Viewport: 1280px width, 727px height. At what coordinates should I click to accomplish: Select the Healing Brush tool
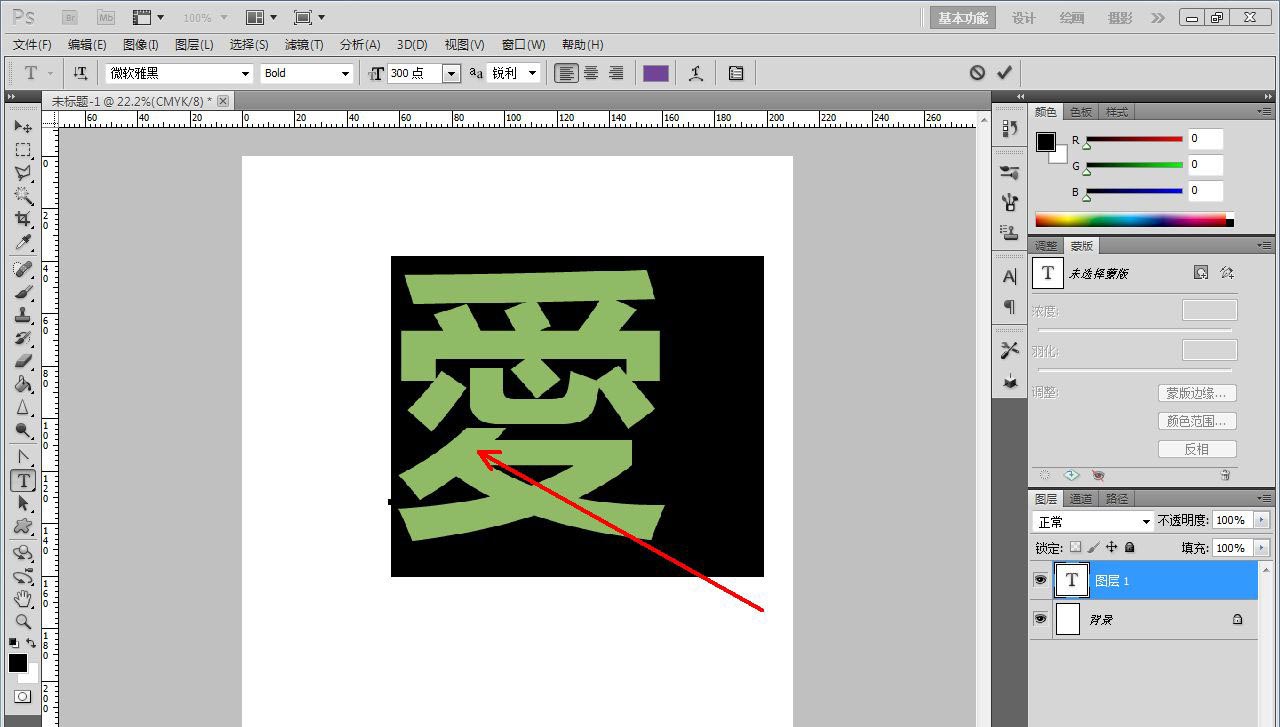coord(23,270)
